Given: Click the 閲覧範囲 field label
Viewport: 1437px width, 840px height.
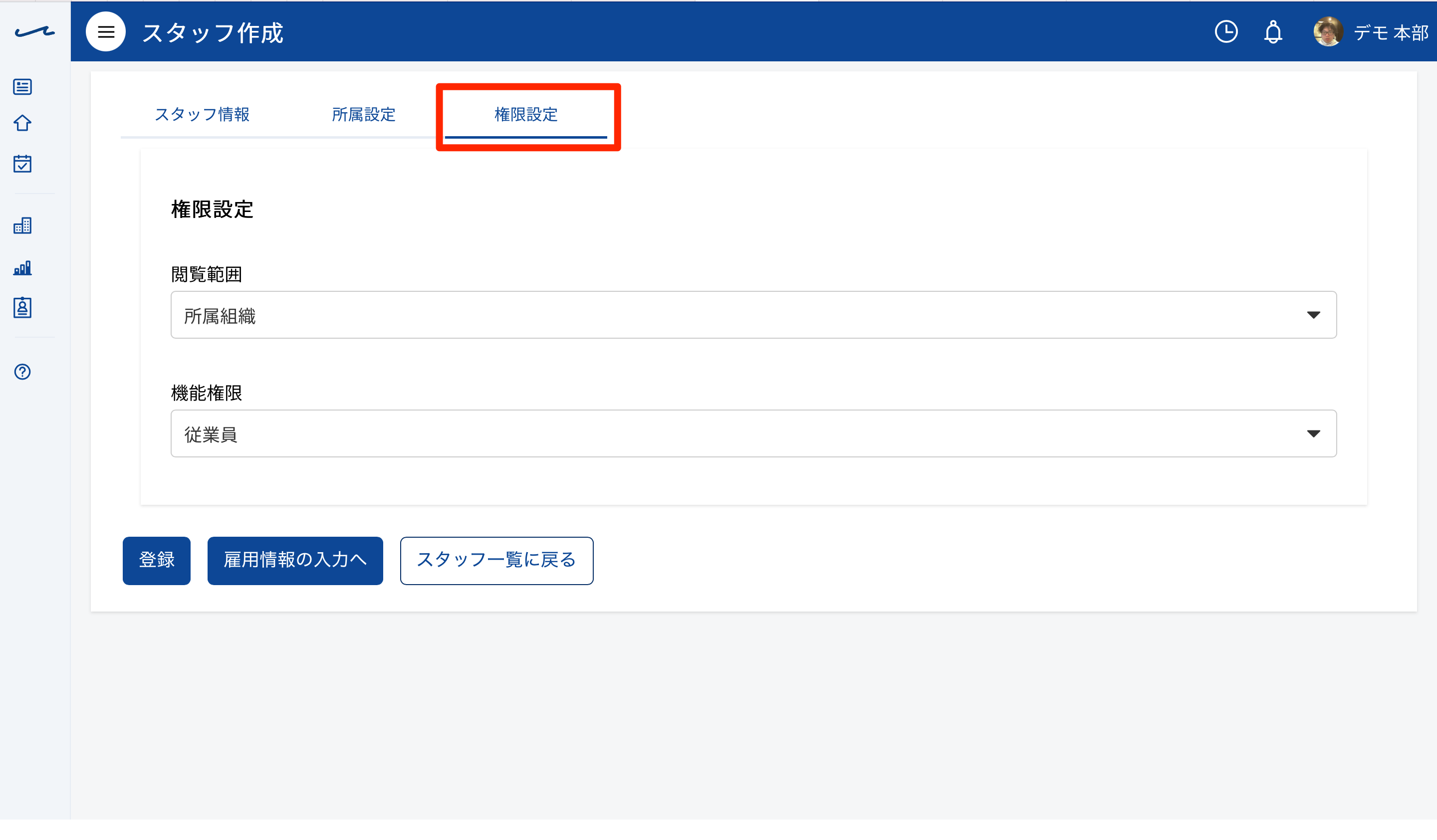Looking at the screenshot, I should coord(207,274).
